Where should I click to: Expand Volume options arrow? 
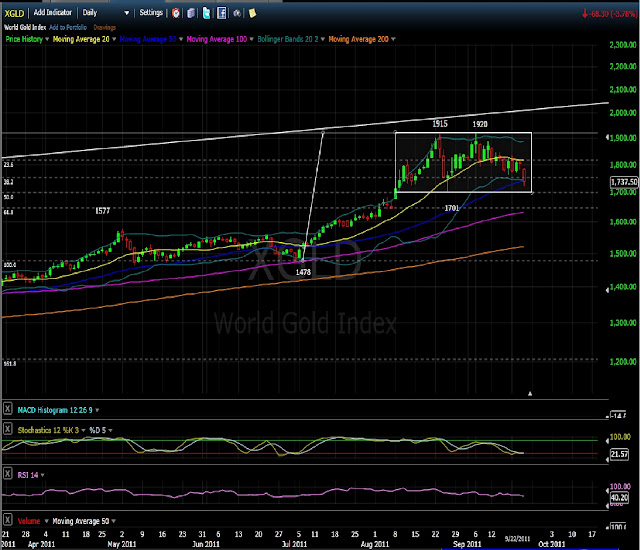[46, 521]
